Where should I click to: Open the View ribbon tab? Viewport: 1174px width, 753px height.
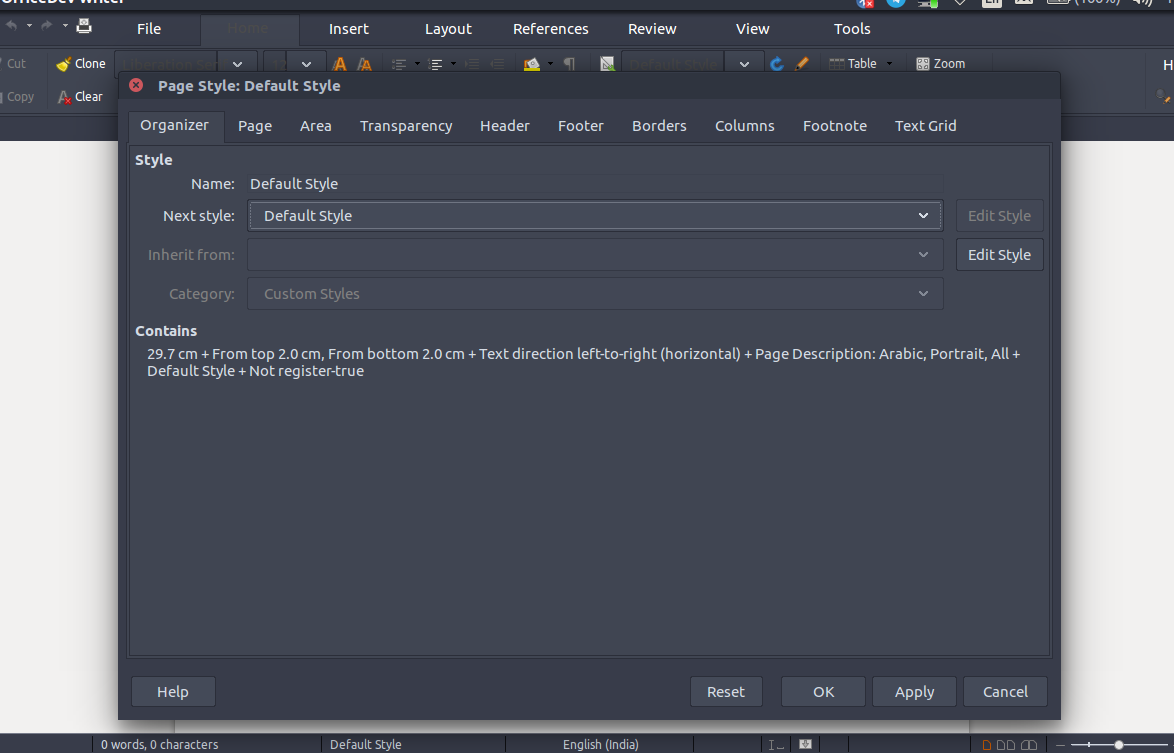coord(752,28)
